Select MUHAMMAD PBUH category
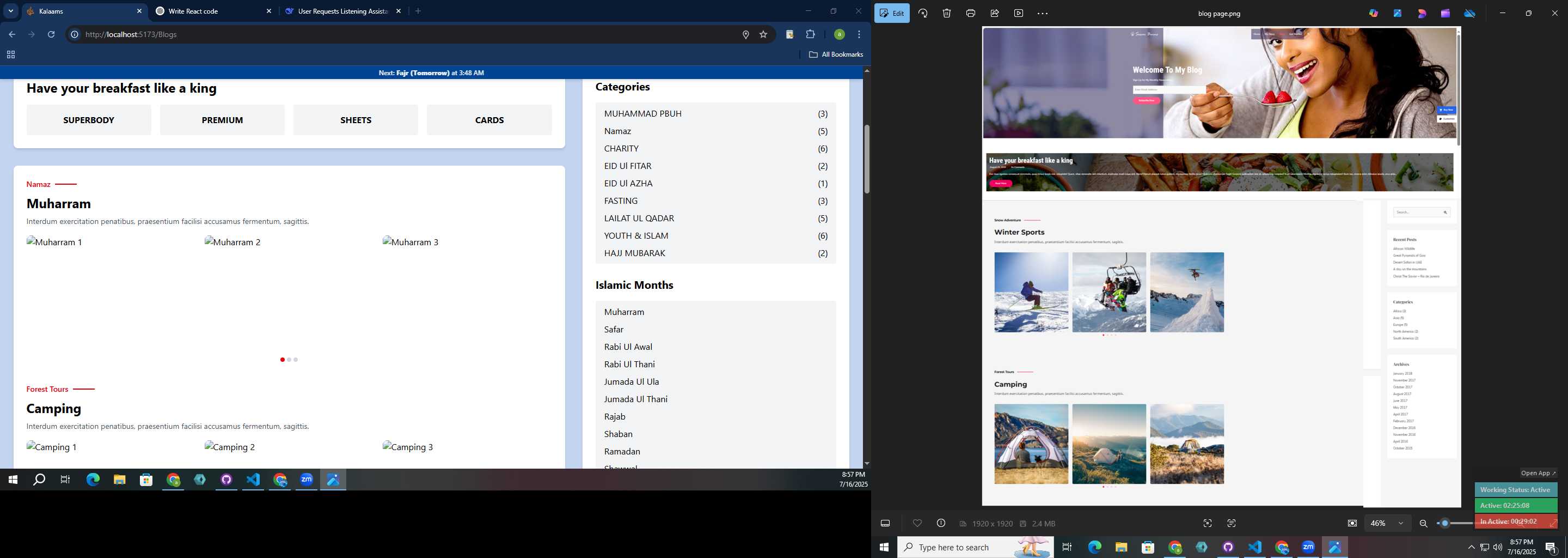The width and height of the screenshot is (1568, 558). [x=716, y=113]
